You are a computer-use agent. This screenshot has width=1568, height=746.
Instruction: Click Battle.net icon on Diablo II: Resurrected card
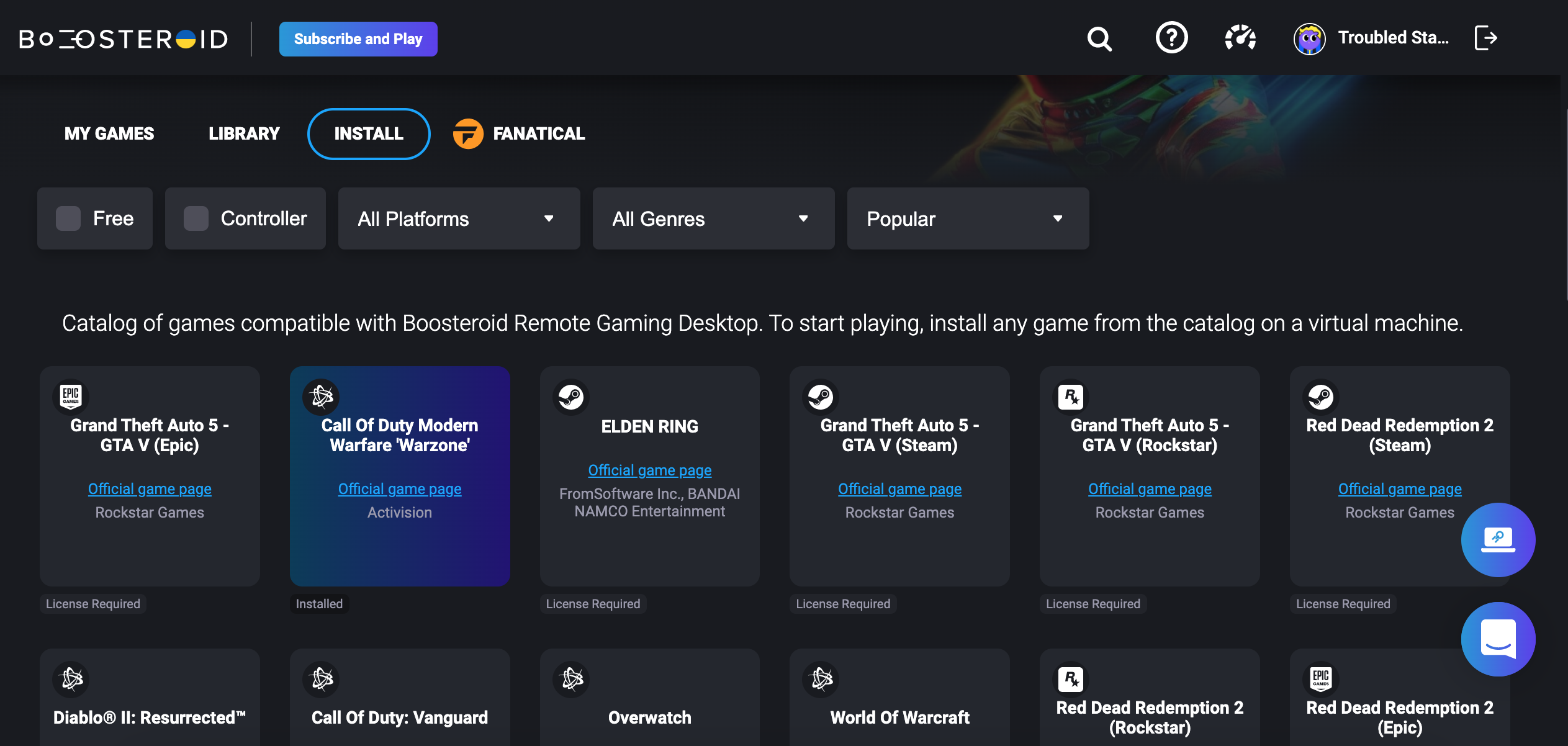click(x=71, y=678)
